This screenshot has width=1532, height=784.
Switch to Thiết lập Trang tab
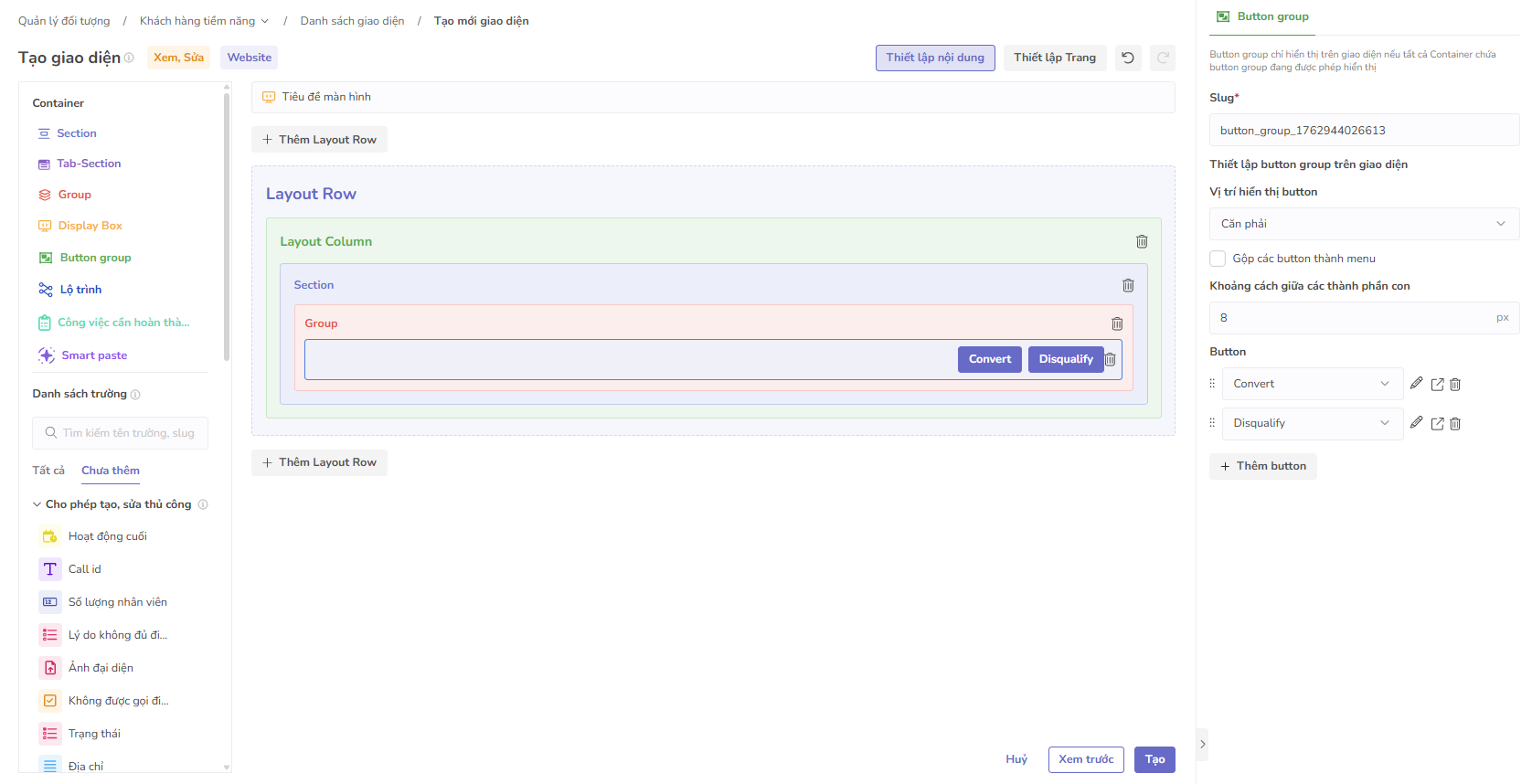click(1054, 58)
